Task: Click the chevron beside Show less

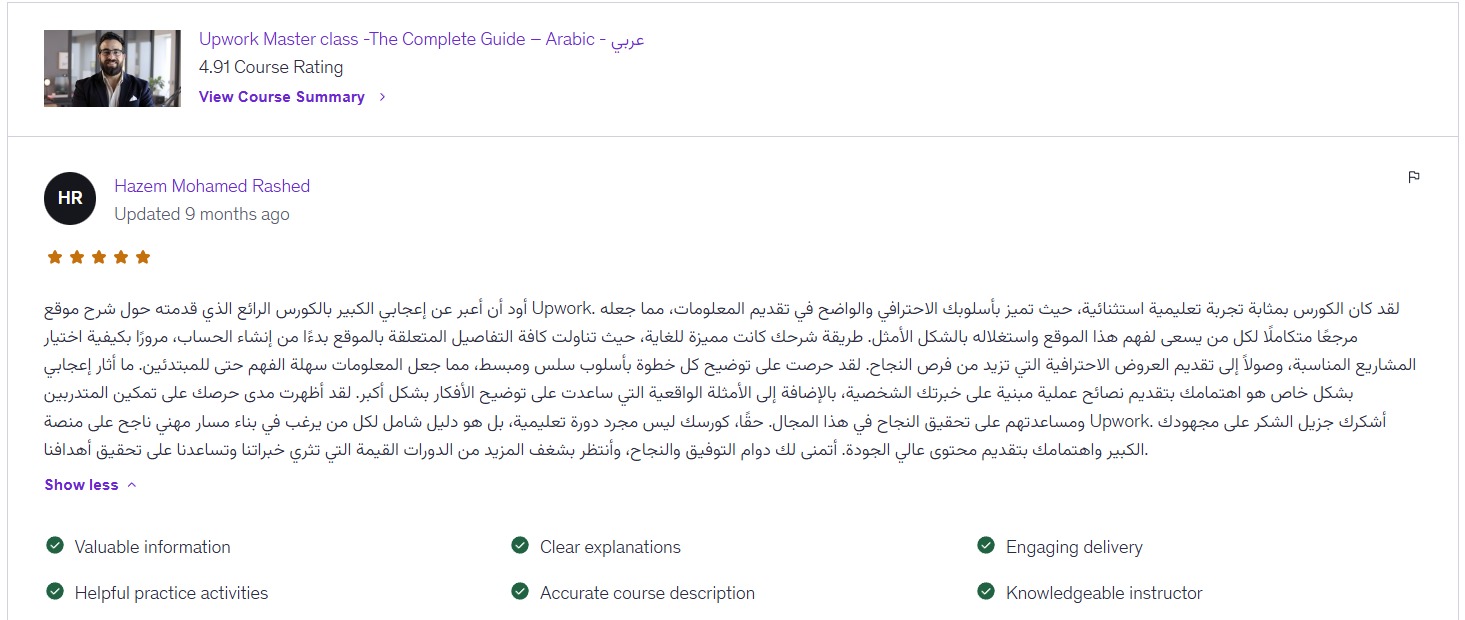Action: point(132,485)
